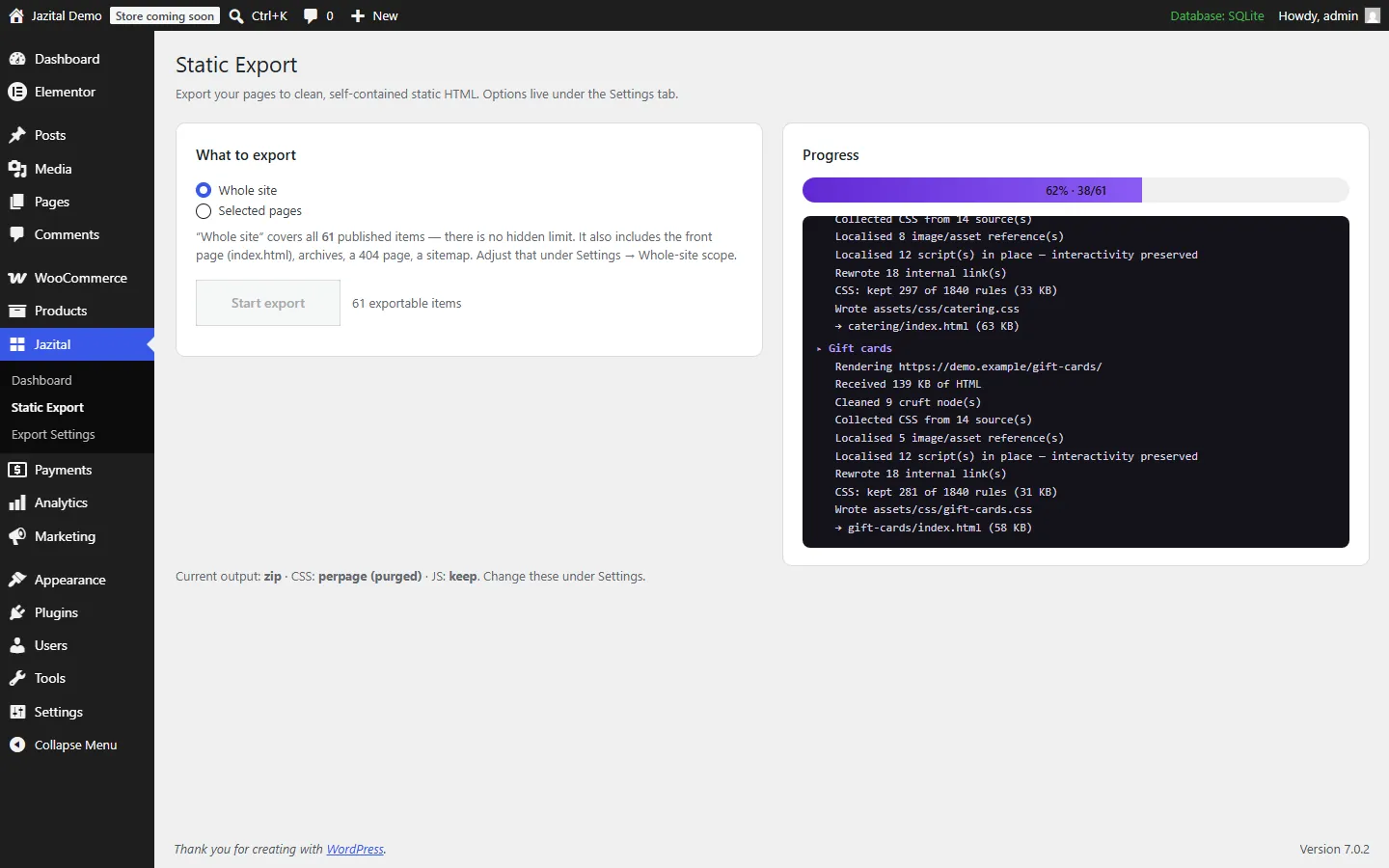Click the Analytics bar chart icon
Image resolution: width=1389 pixels, height=868 pixels.
coord(17,502)
